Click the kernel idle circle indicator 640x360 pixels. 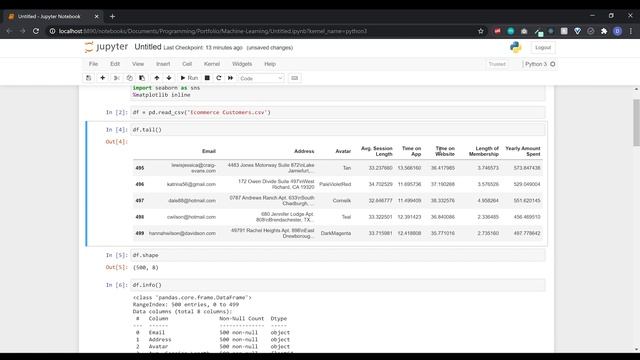[553, 64]
